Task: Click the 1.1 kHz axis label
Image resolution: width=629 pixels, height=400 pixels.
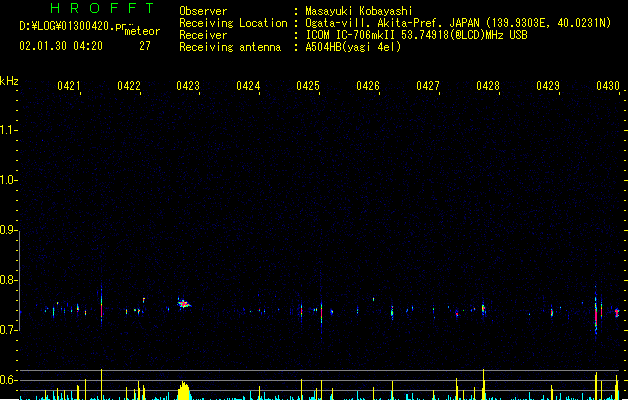Action: point(8,130)
